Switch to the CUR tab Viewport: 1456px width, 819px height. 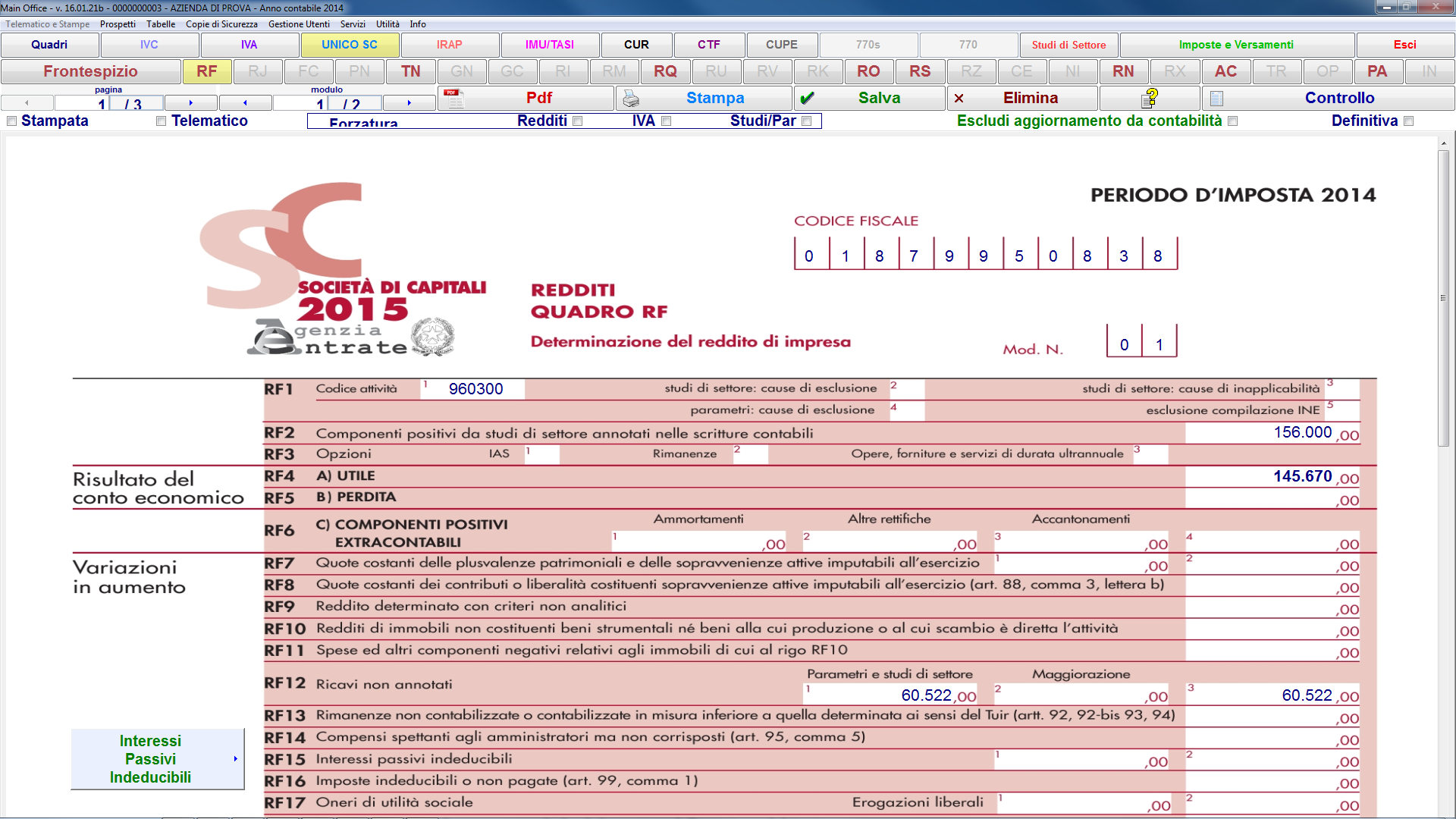(x=637, y=45)
